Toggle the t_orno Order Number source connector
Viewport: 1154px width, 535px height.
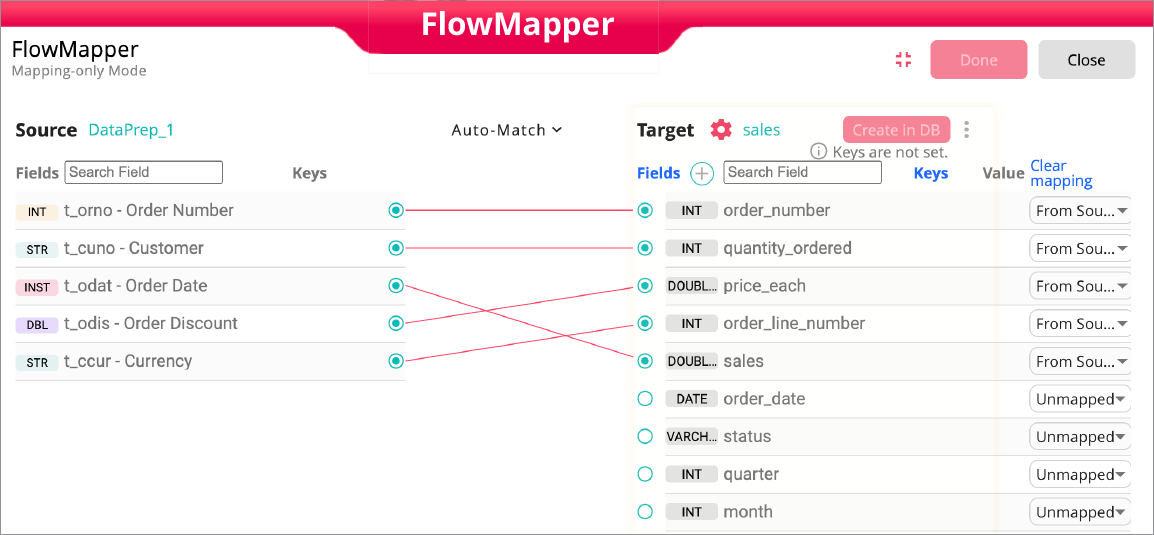point(396,211)
